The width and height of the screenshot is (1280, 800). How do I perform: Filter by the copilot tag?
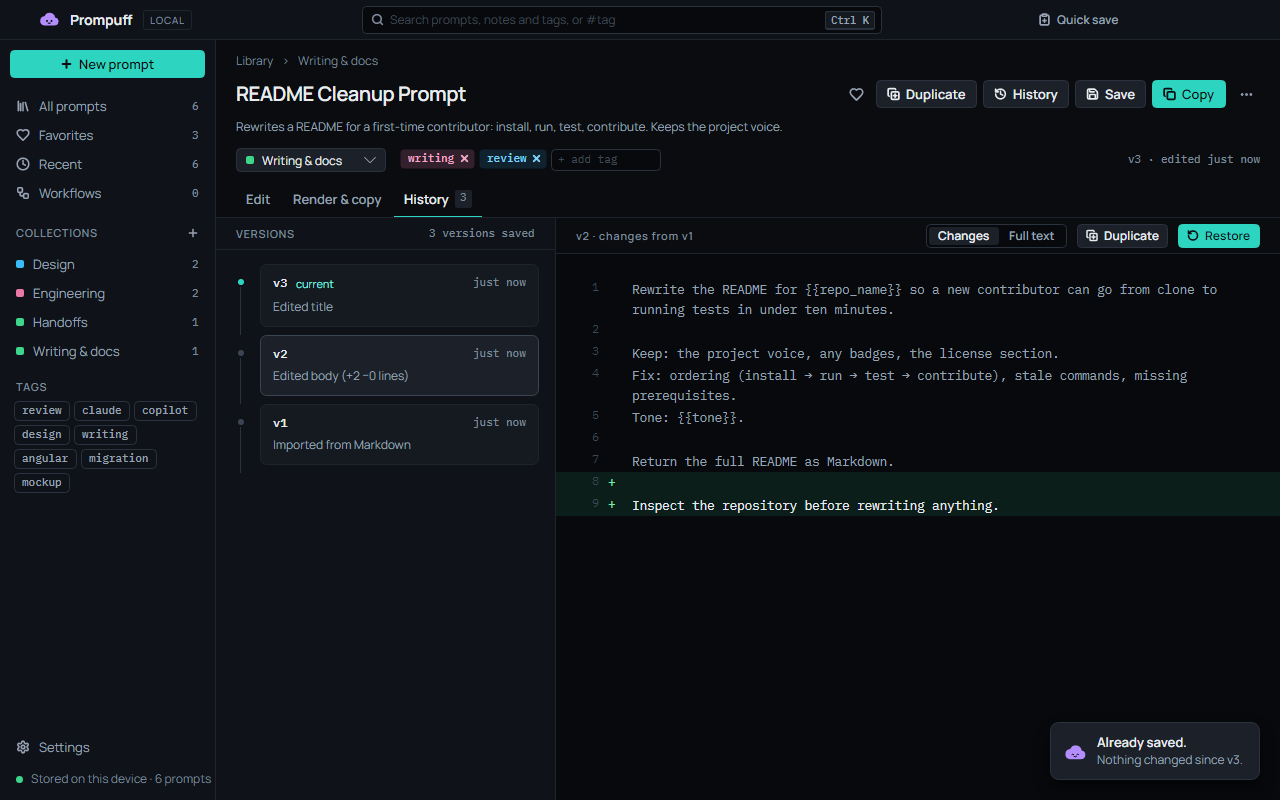165,410
